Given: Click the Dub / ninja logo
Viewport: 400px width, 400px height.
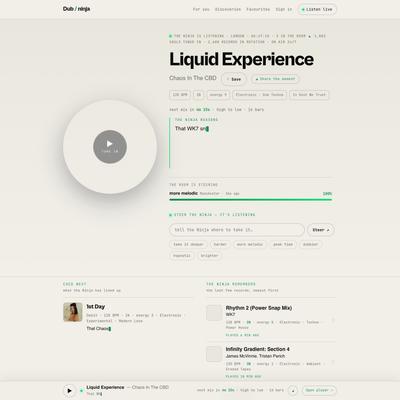Looking at the screenshot, I should pyautogui.click(x=76, y=9).
